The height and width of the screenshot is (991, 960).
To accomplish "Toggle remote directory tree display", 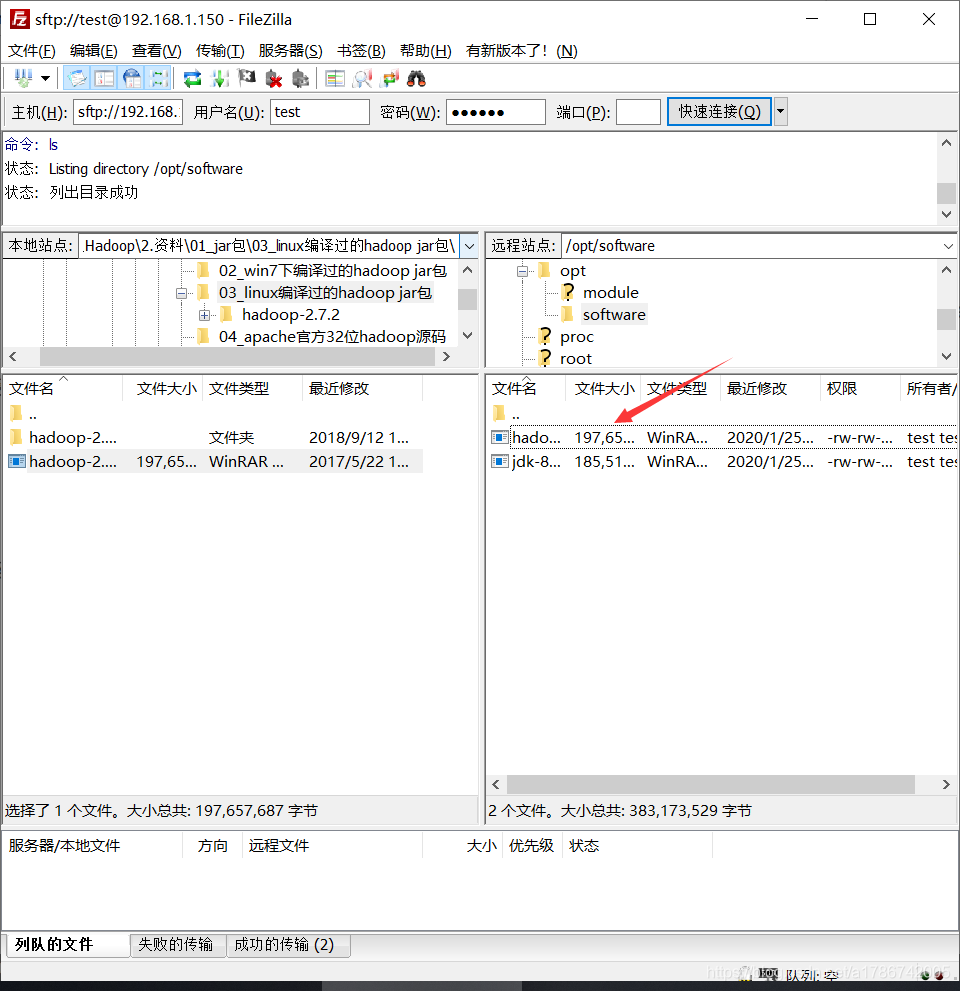I will tap(132, 78).
